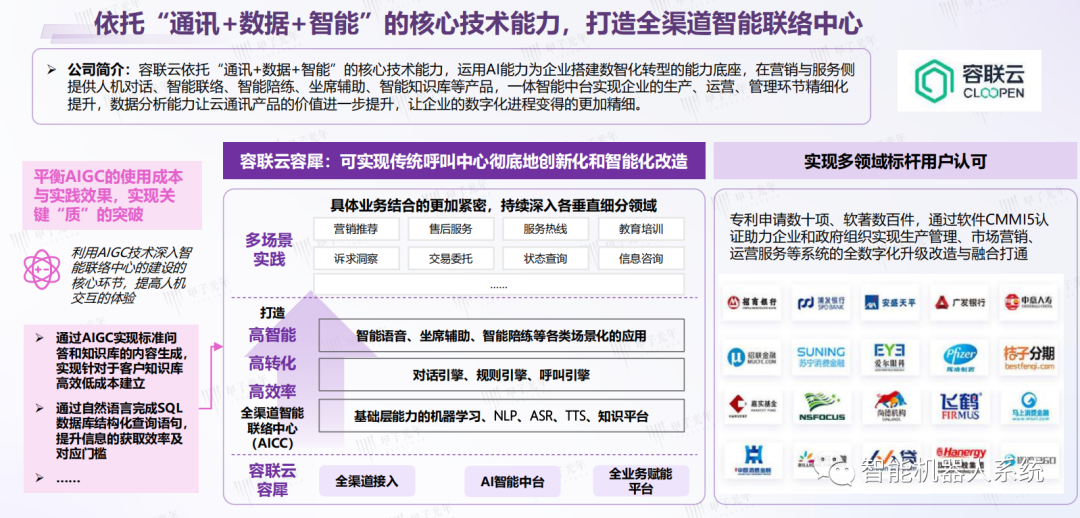The height and width of the screenshot is (518, 1080).
Task: Open the 中意人寿 logo tile
Action: click(1028, 302)
